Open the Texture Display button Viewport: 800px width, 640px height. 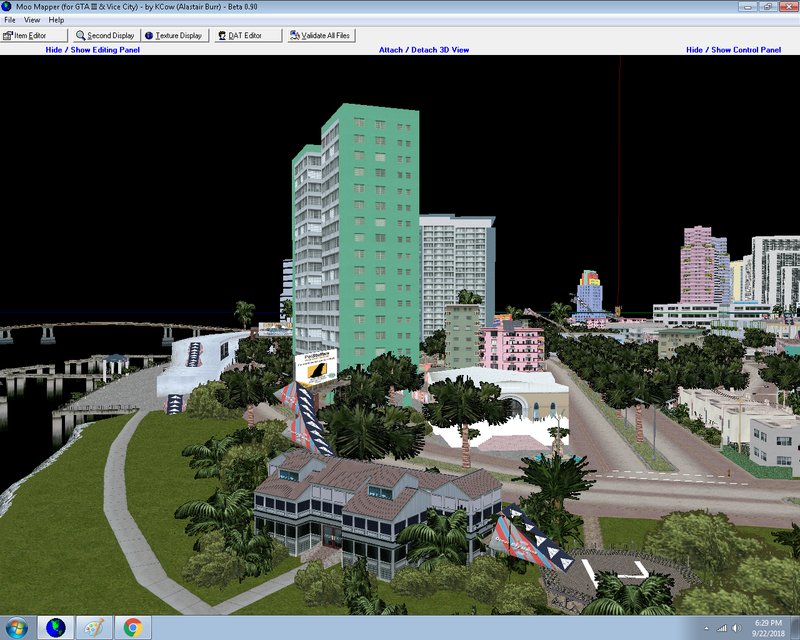pyautogui.click(x=174, y=35)
